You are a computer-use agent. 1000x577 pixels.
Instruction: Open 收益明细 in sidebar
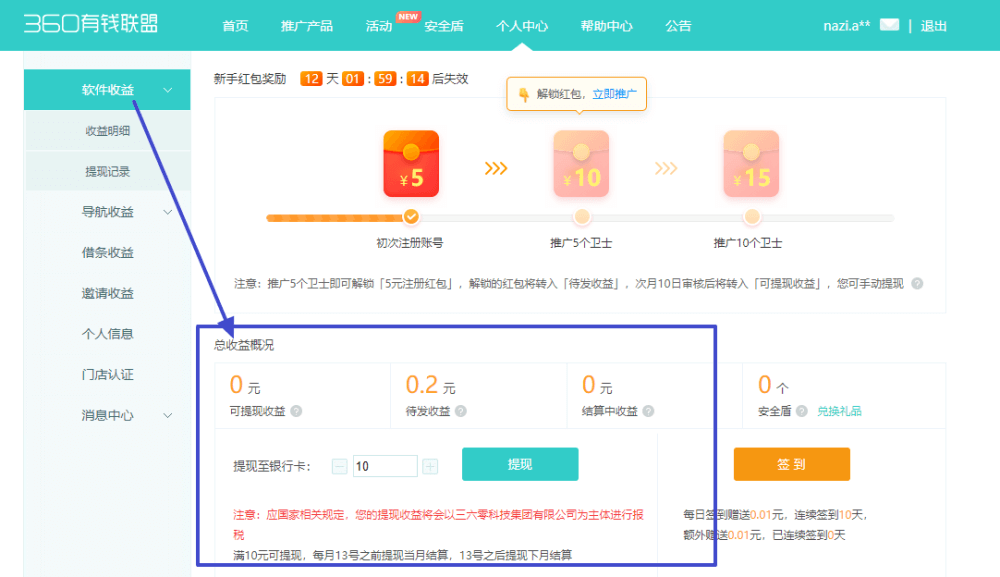pyautogui.click(x=107, y=131)
